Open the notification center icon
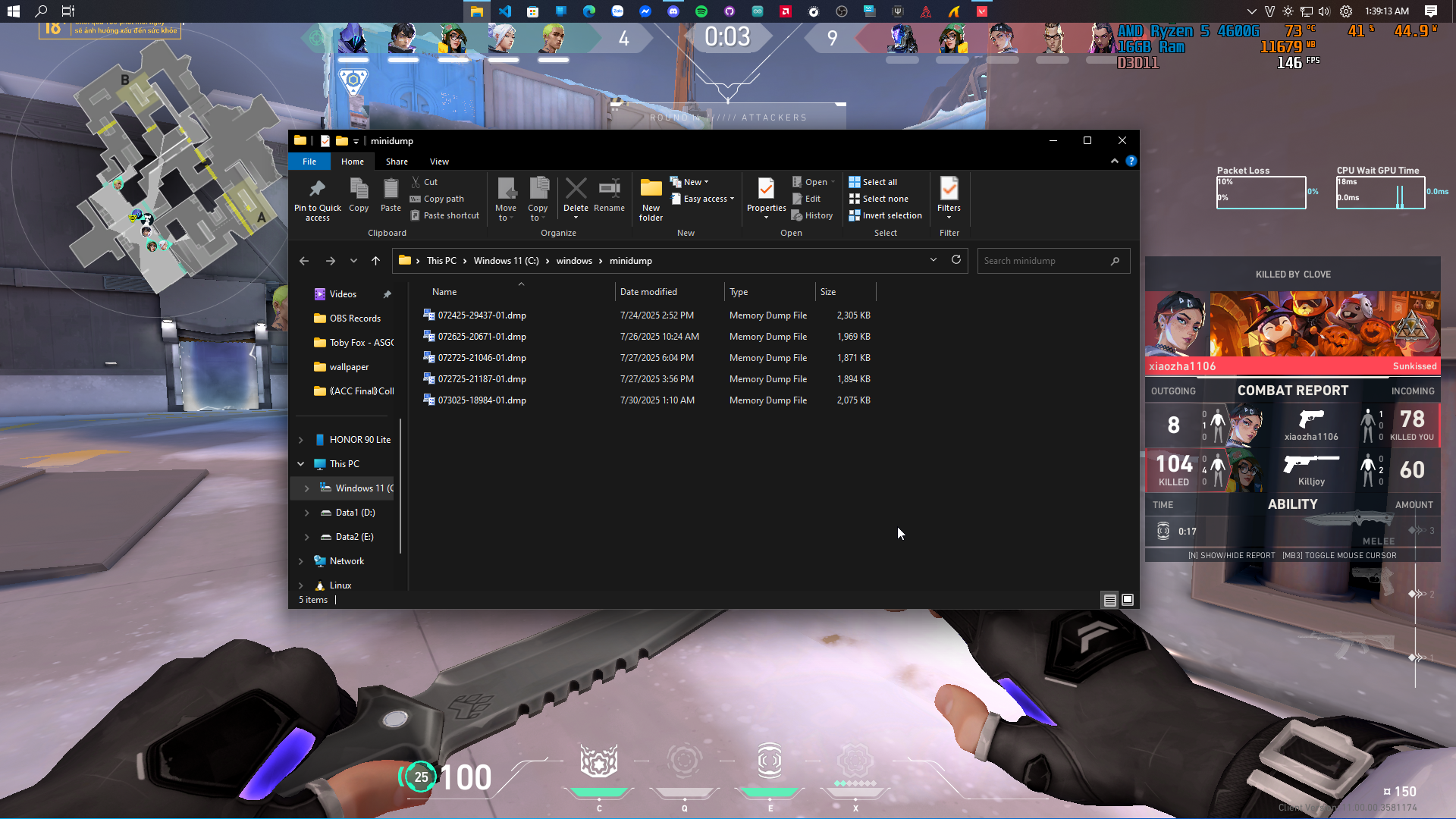Image resolution: width=1456 pixels, height=819 pixels. (1431, 11)
